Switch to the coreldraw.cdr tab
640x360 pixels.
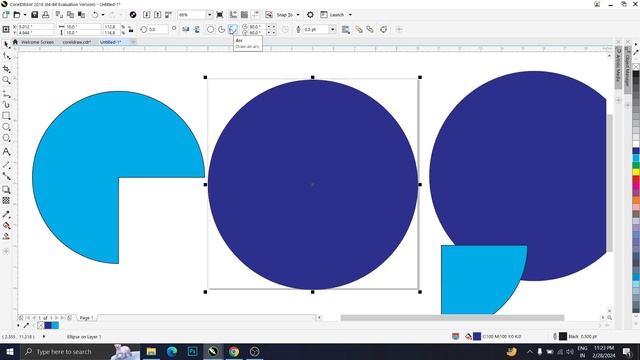(x=76, y=42)
